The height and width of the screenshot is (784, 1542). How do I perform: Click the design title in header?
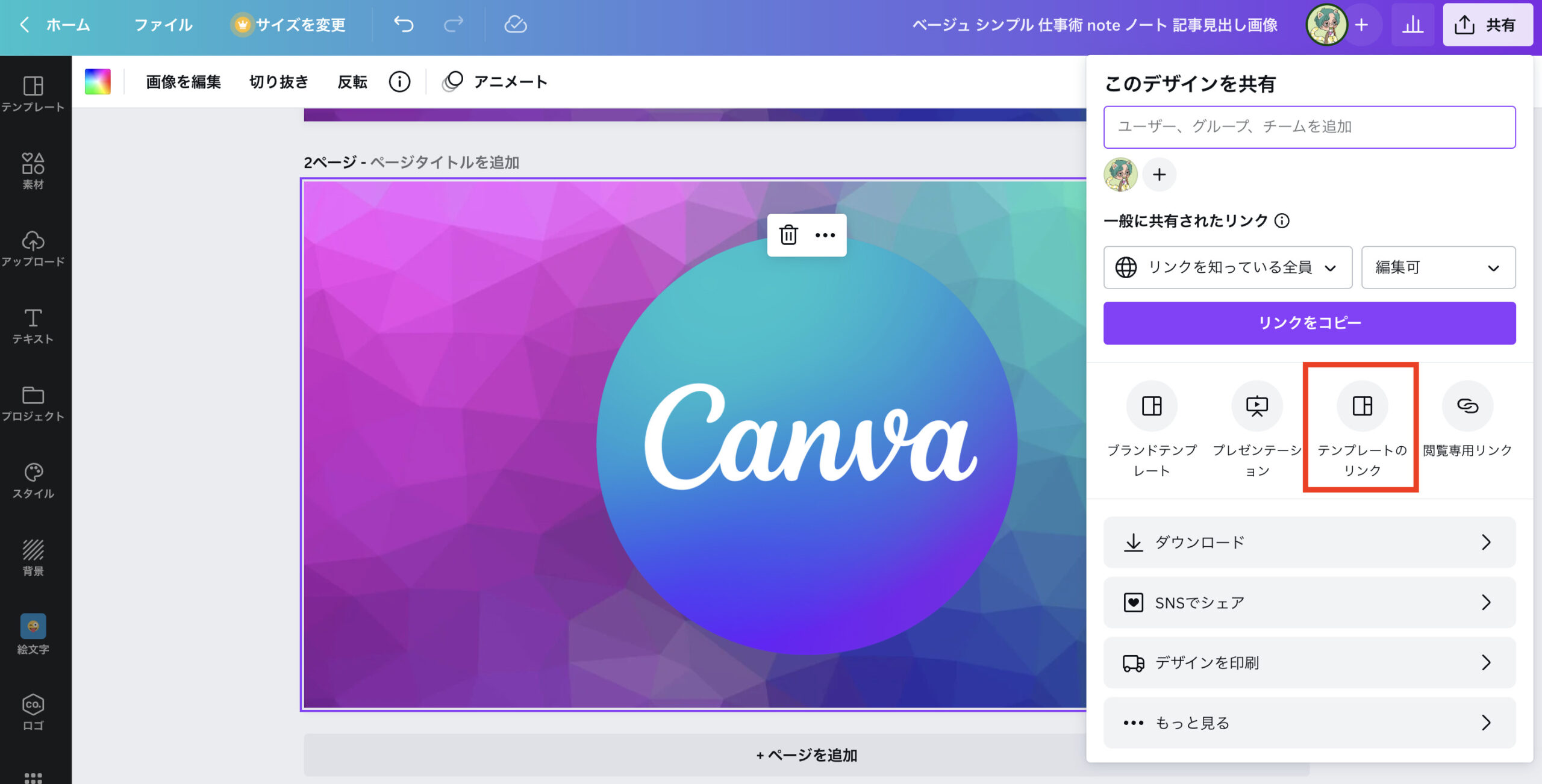(1094, 25)
